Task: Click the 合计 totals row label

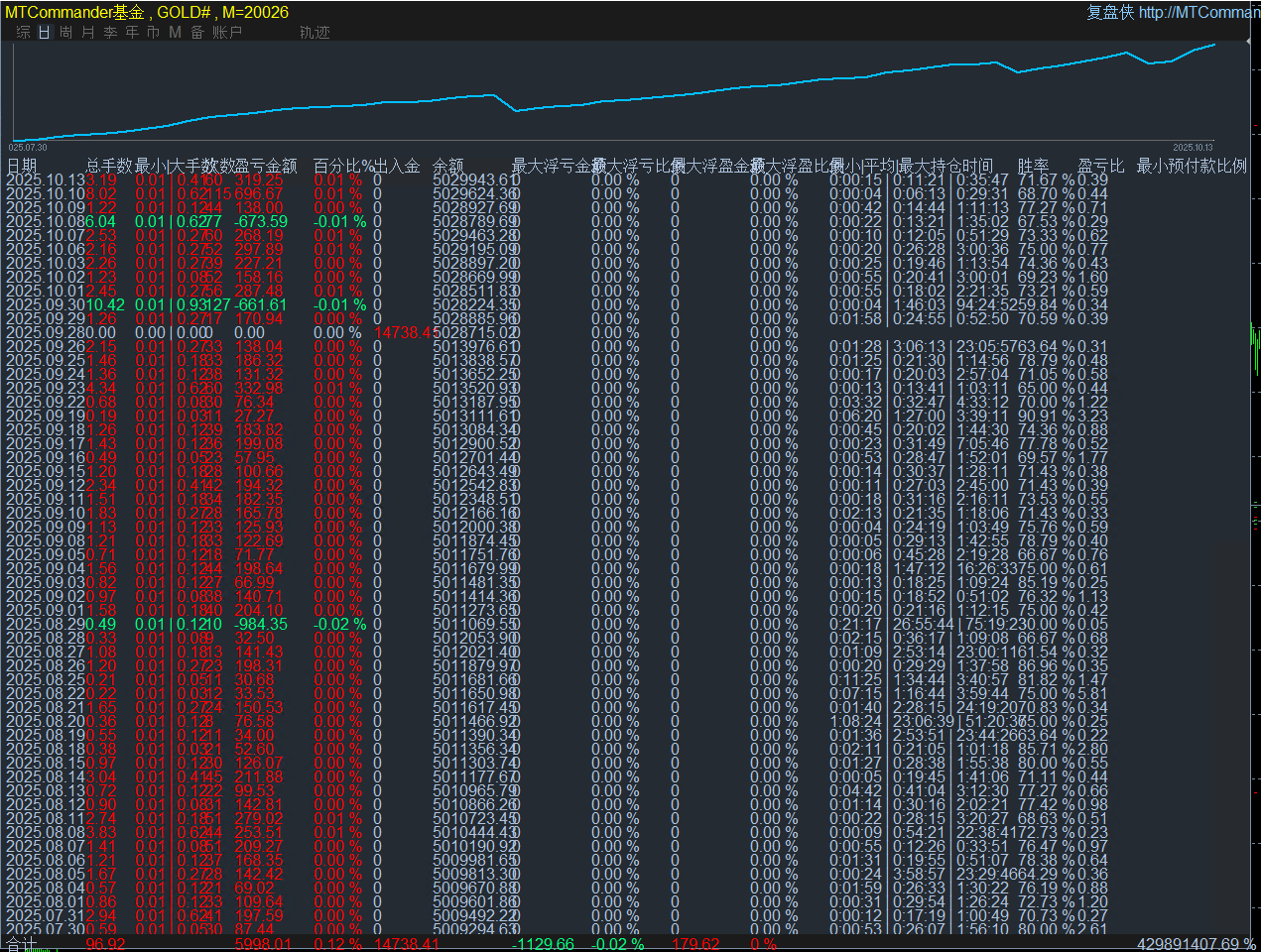Action: tap(21, 943)
